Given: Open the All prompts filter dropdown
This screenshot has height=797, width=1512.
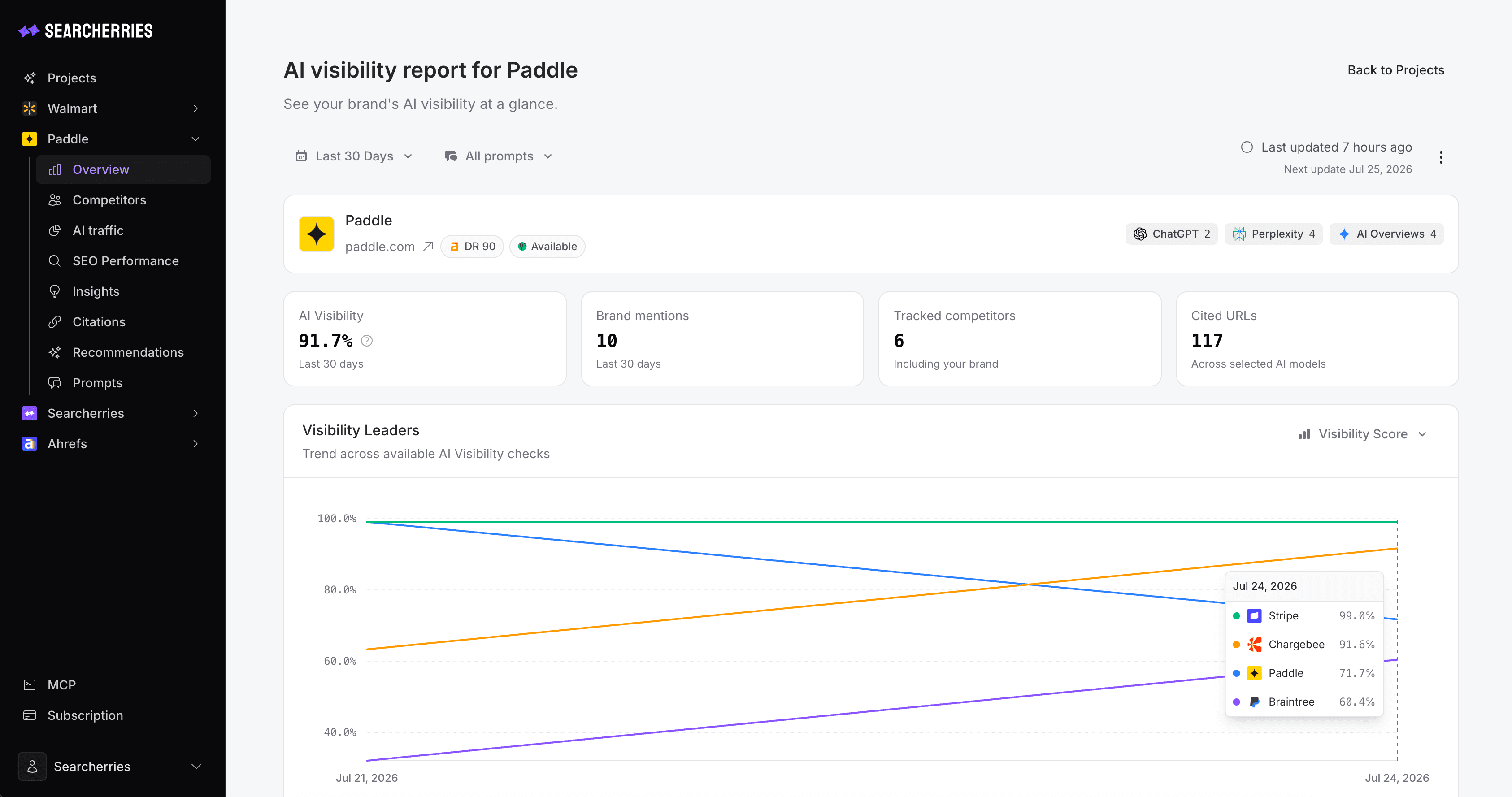Looking at the screenshot, I should [x=498, y=156].
